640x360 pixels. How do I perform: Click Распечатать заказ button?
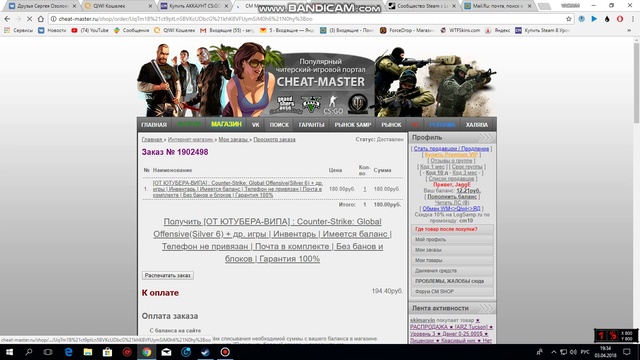tap(168, 276)
